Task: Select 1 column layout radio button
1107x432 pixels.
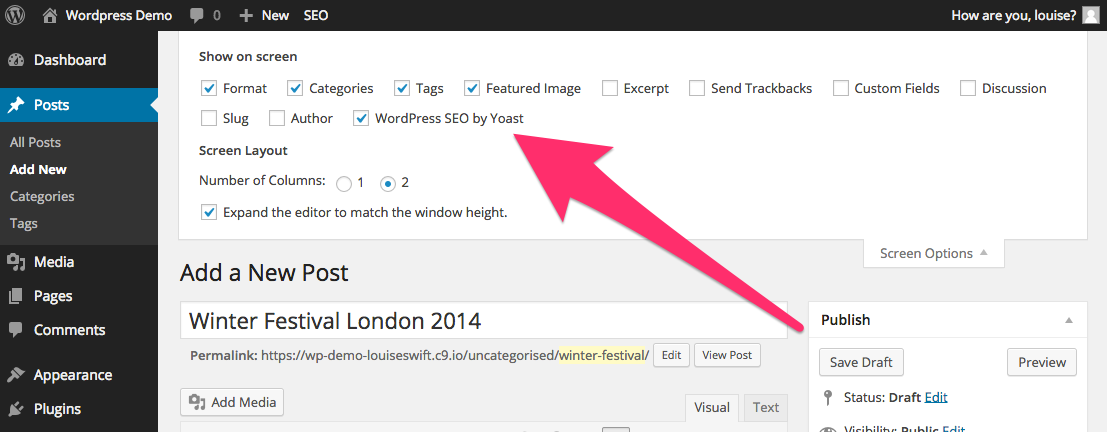Action: coord(344,183)
